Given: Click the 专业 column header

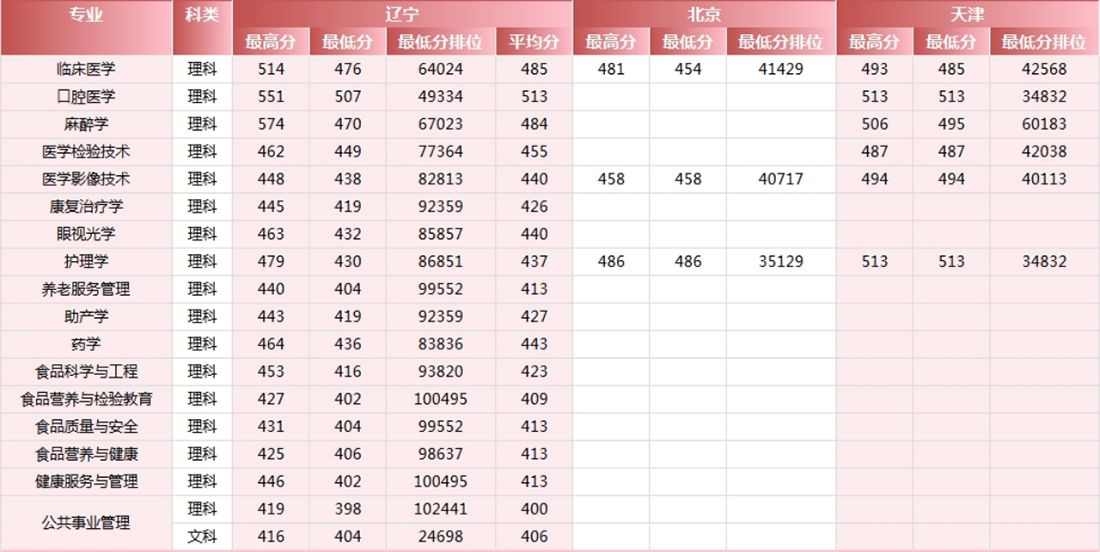Looking at the screenshot, I should click(86, 15).
